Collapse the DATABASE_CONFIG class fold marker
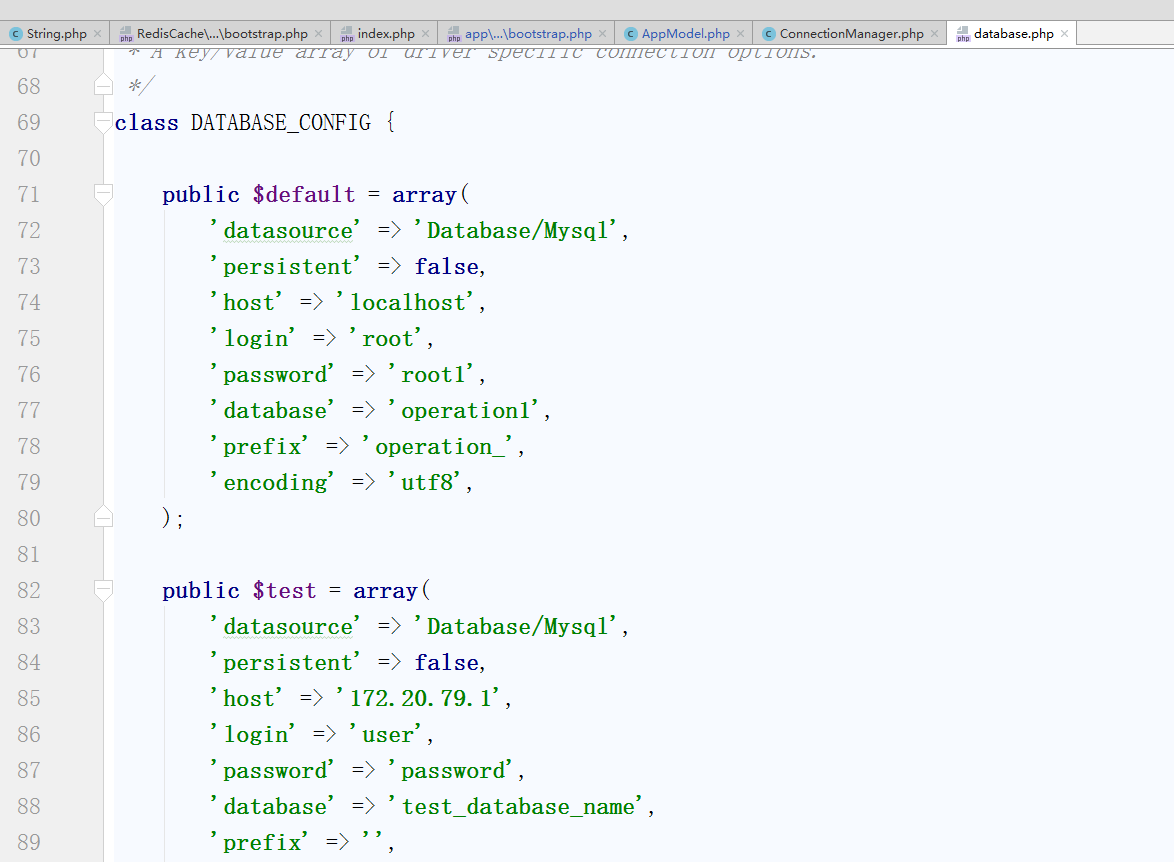 coord(103,123)
